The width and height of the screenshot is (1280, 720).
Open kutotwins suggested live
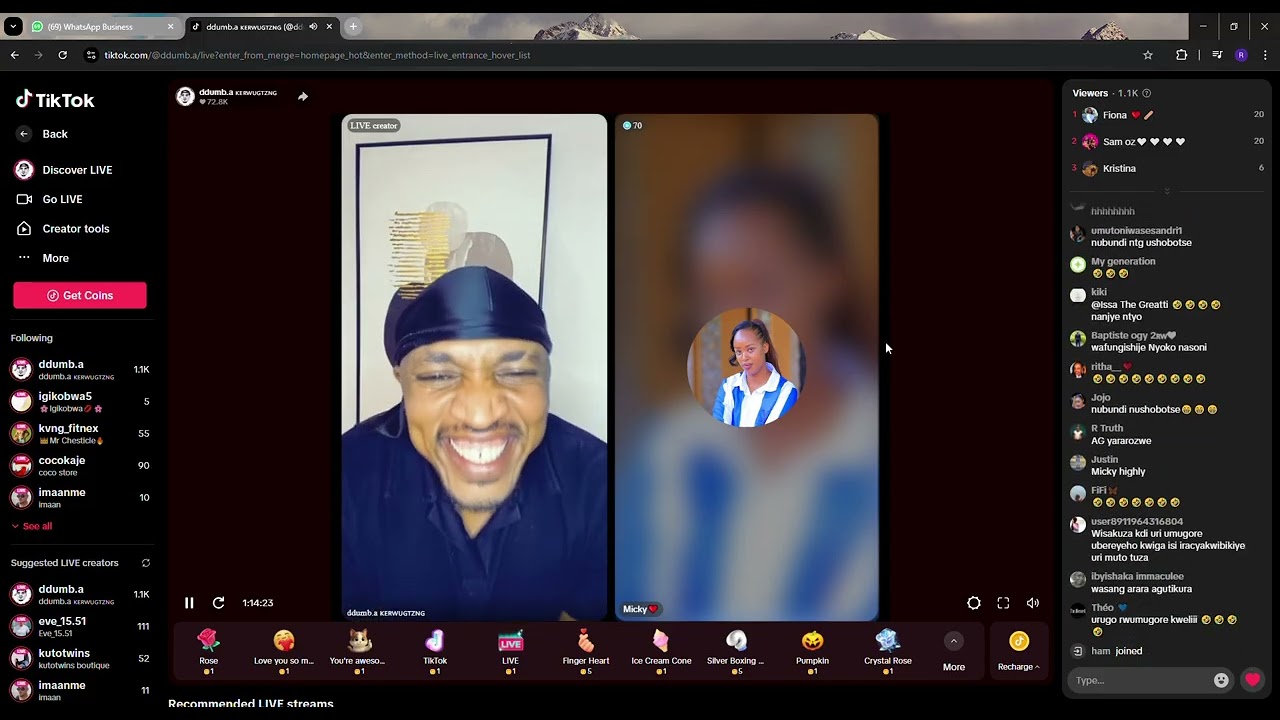pyautogui.click(x=80, y=658)
